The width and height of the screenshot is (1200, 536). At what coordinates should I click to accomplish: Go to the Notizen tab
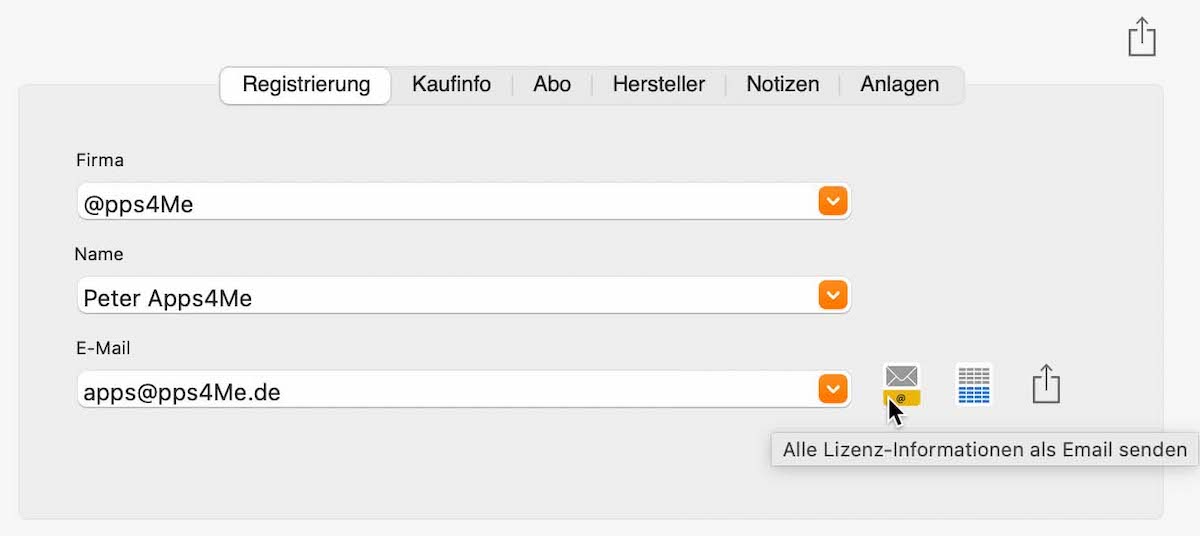pos(783,85)
